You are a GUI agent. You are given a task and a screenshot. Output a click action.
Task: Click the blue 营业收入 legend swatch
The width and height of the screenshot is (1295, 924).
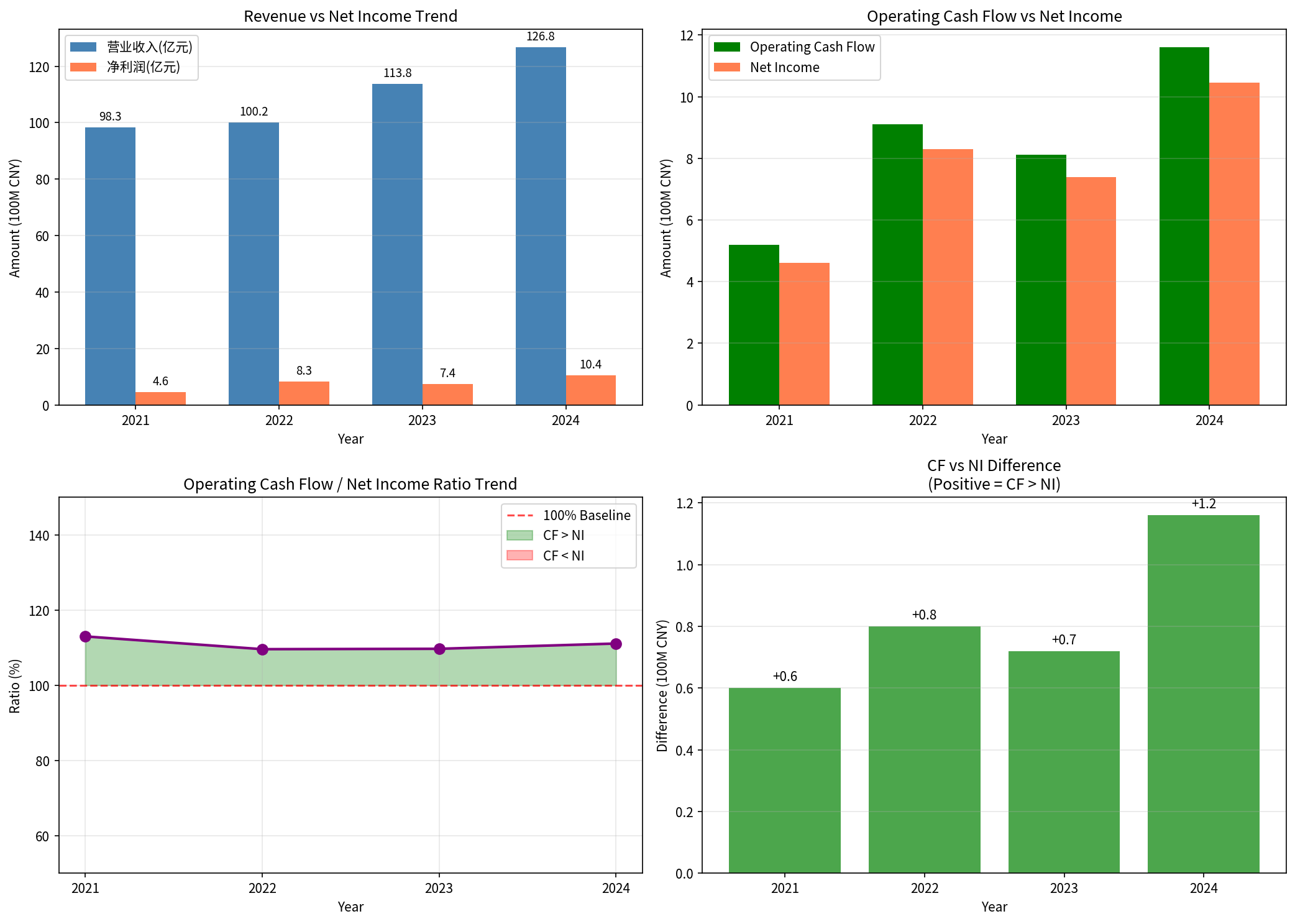tap(83, 47)
